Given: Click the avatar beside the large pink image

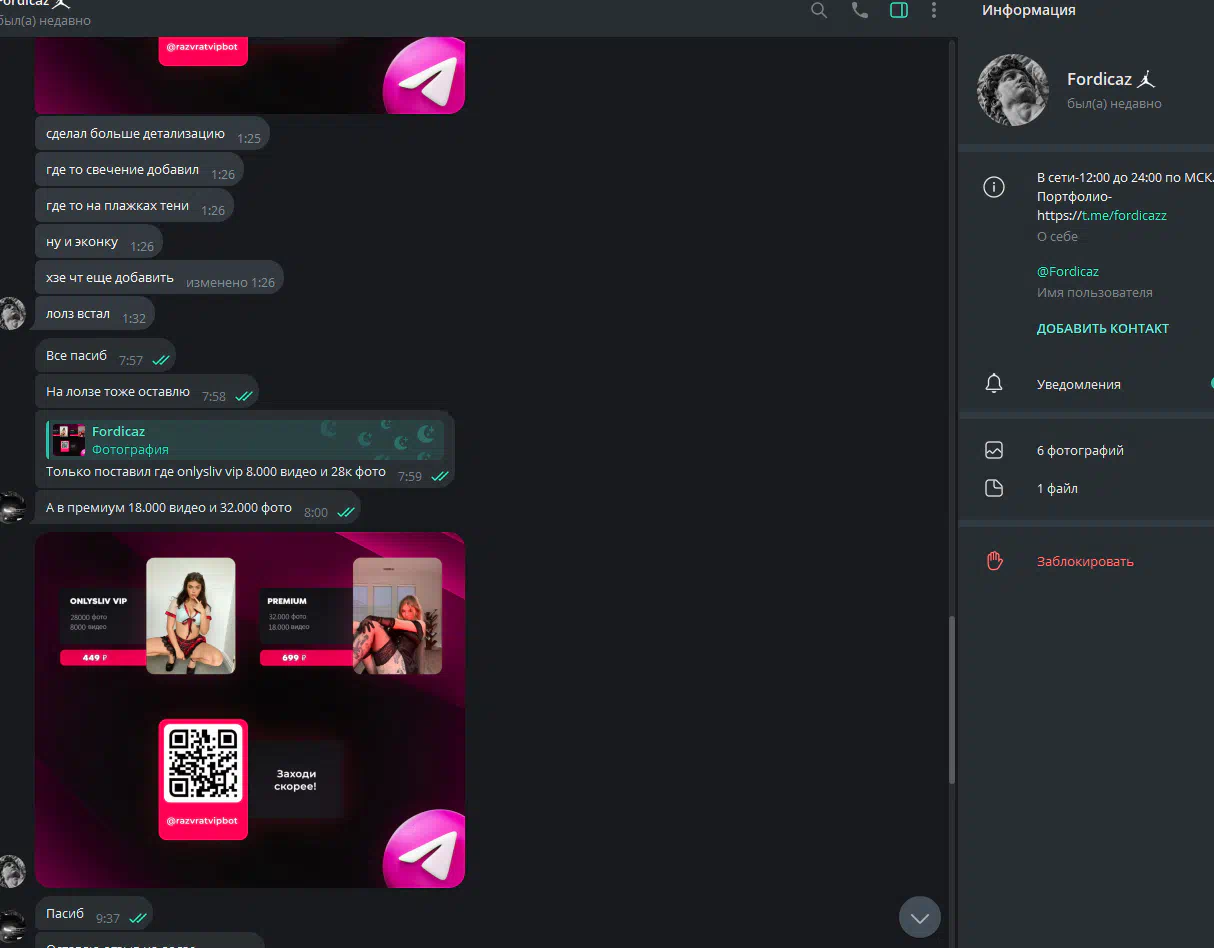Looking at the screenshot, I should click(11, 871).
